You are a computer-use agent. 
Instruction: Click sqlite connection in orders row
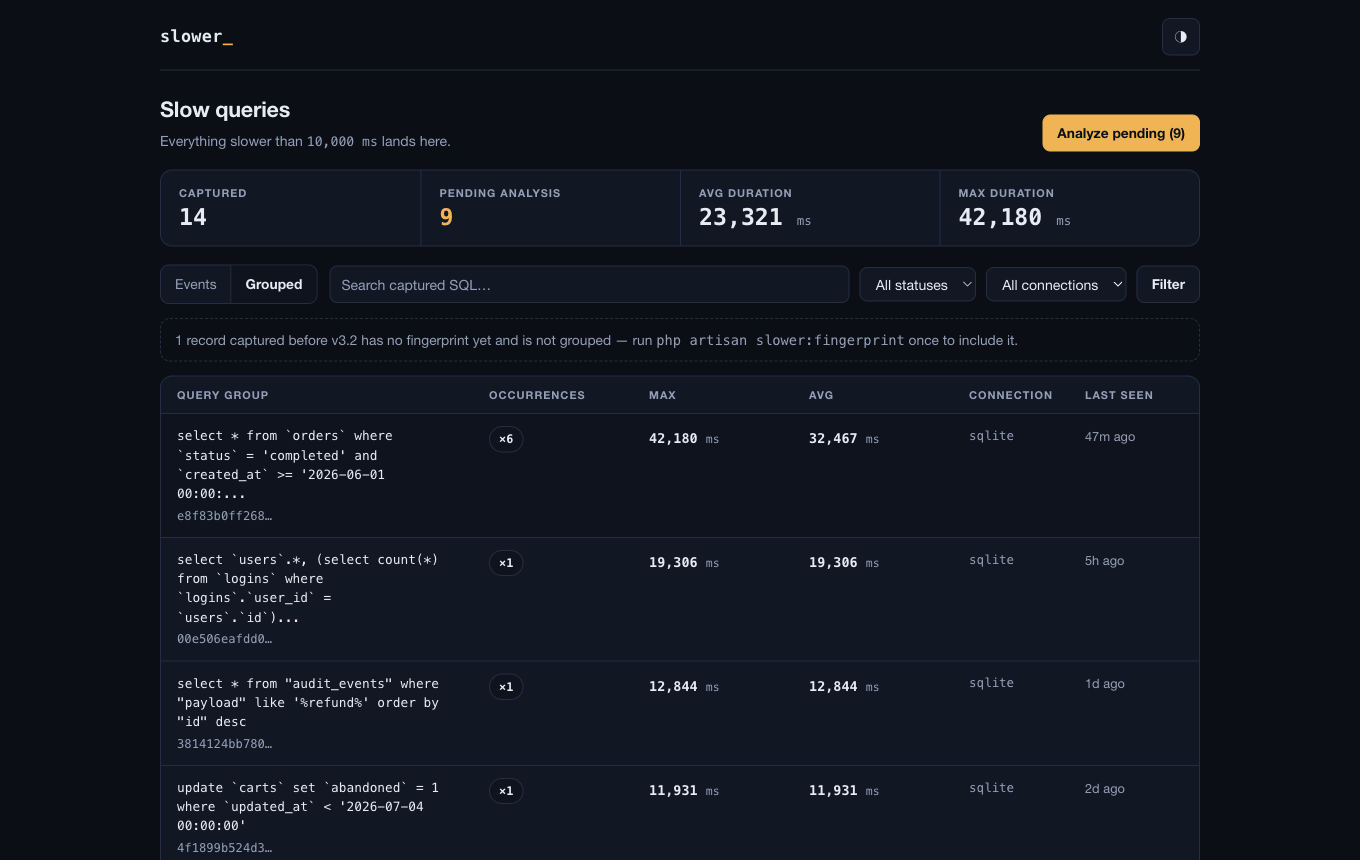point(991,436)
